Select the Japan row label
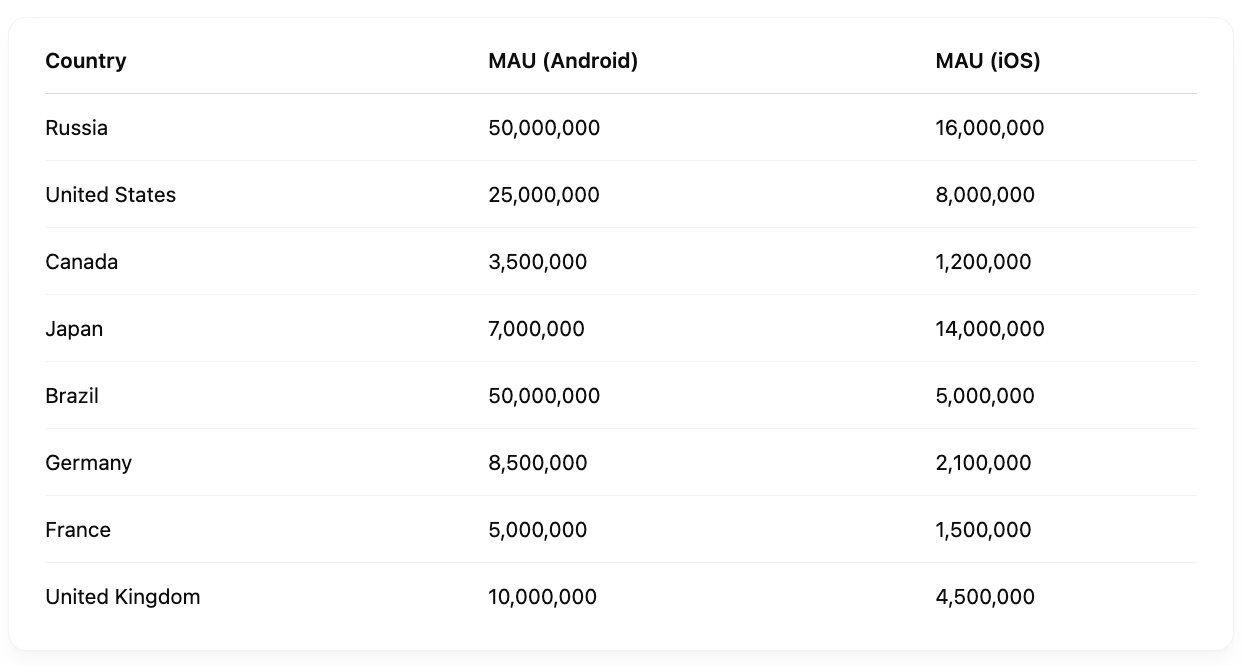 click(x=74, y=329)
